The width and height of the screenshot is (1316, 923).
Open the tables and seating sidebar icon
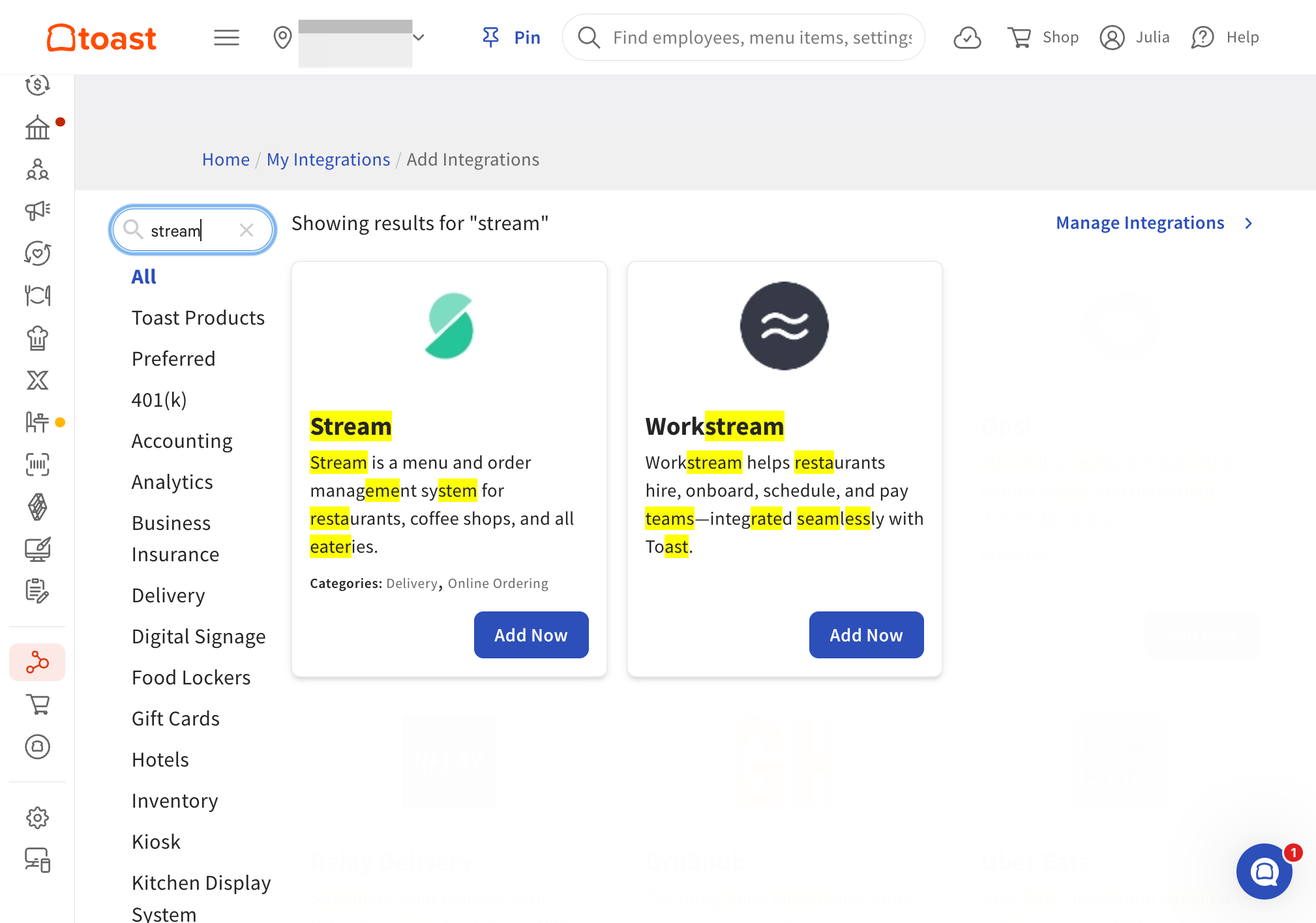pos(38,422)
